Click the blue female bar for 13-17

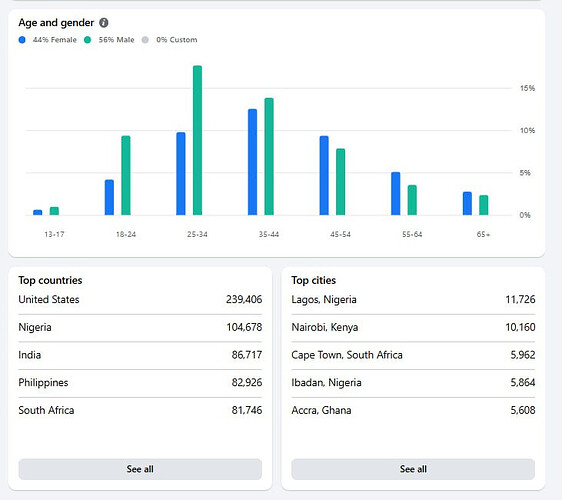click(38, 212)
